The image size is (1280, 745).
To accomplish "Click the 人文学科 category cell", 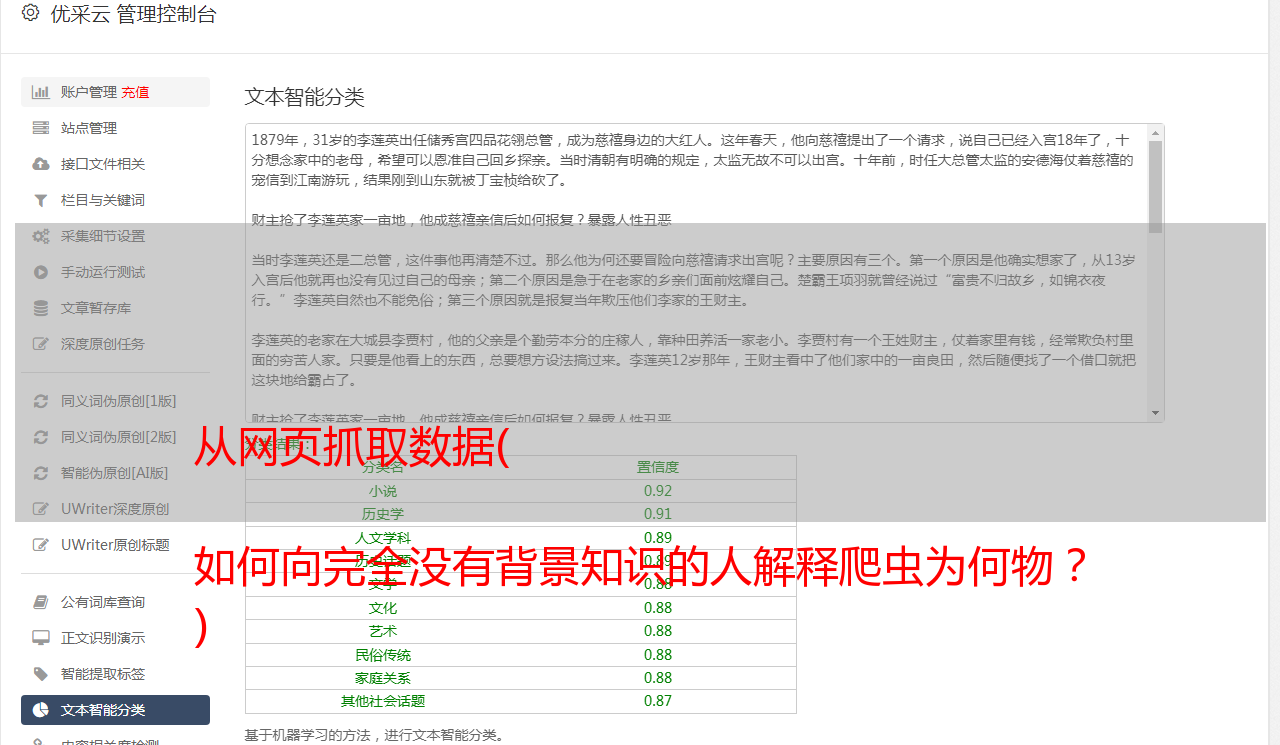I will [383, 538].
